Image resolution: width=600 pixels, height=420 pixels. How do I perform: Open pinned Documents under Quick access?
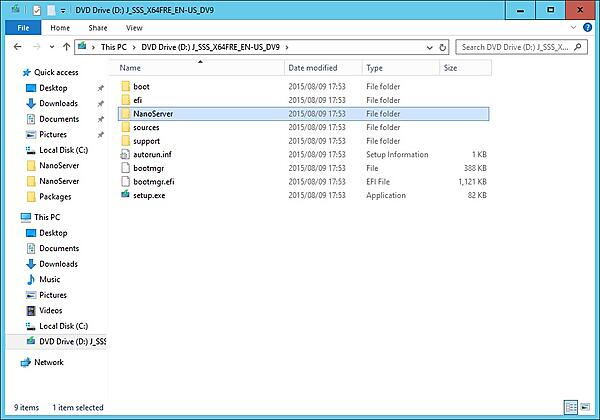point(59,119)
